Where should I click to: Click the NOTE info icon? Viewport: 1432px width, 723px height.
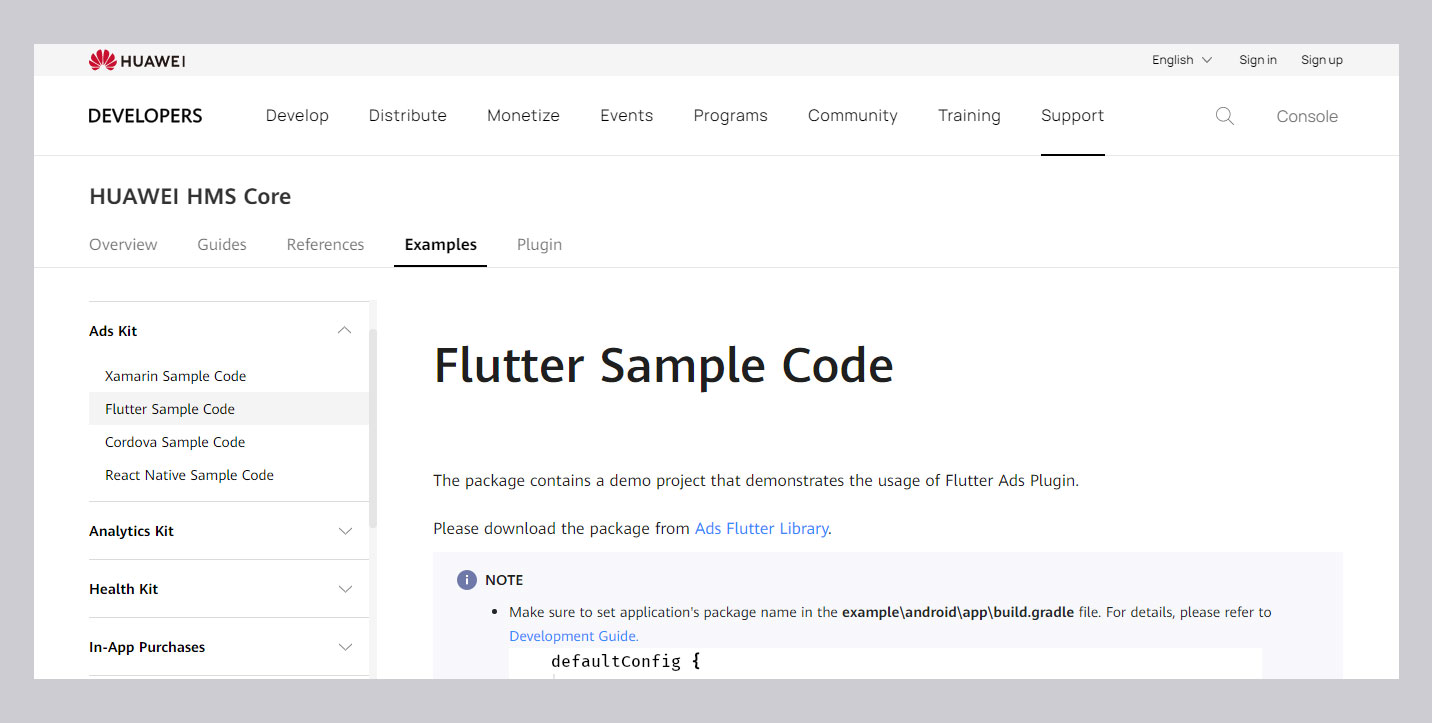tap(466, 580)
